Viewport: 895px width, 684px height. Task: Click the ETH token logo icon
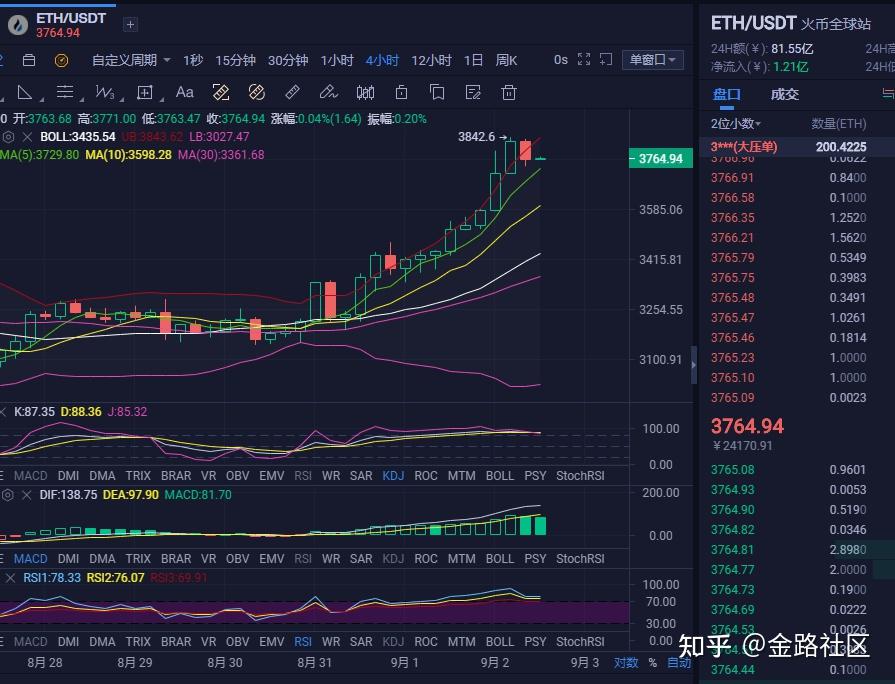[18, 25]
